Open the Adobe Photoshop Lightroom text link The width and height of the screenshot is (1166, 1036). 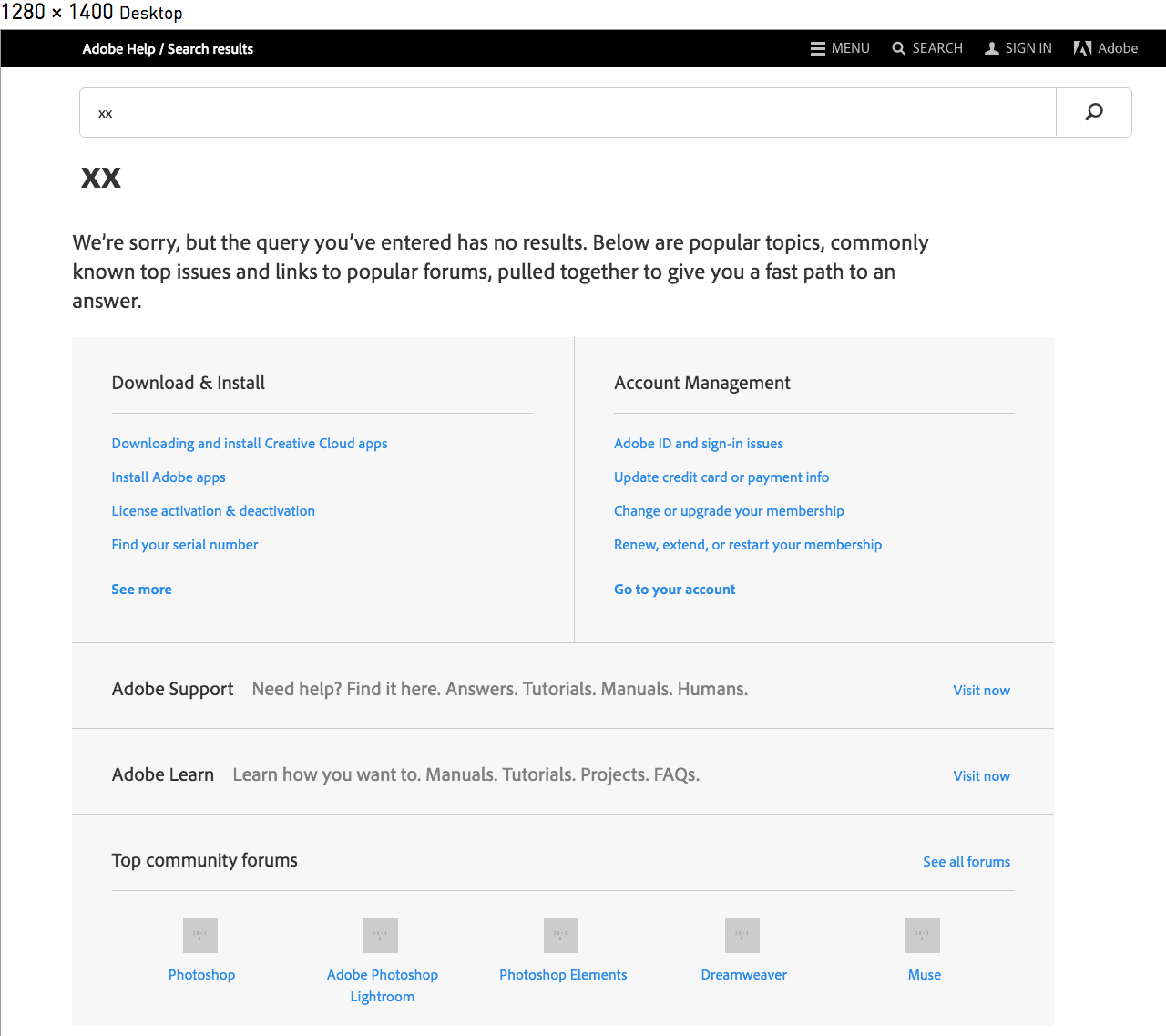(x=383, y=986)
